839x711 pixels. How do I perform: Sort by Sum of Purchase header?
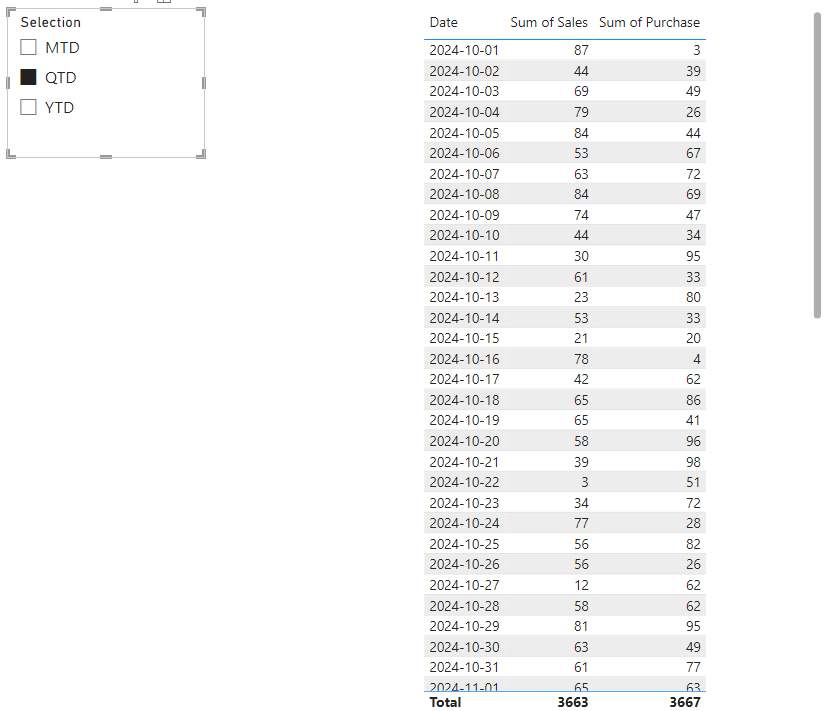(x=650, y=22)
